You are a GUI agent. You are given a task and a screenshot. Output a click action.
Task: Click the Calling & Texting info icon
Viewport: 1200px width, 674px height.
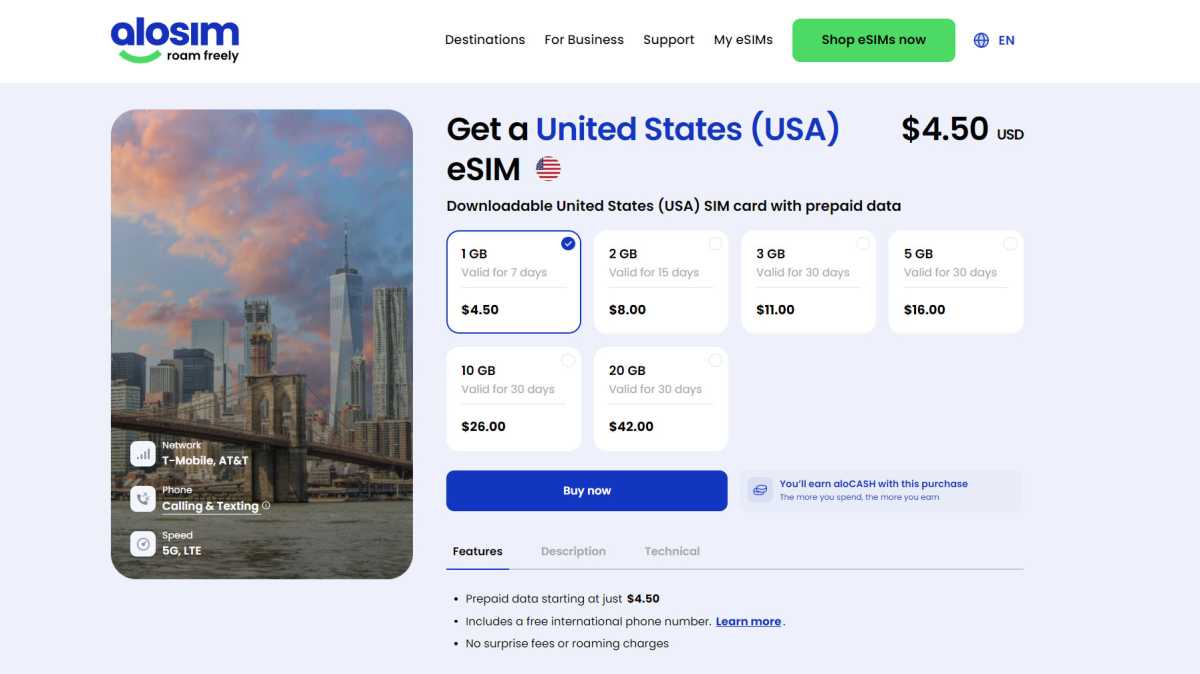point(266,506)
